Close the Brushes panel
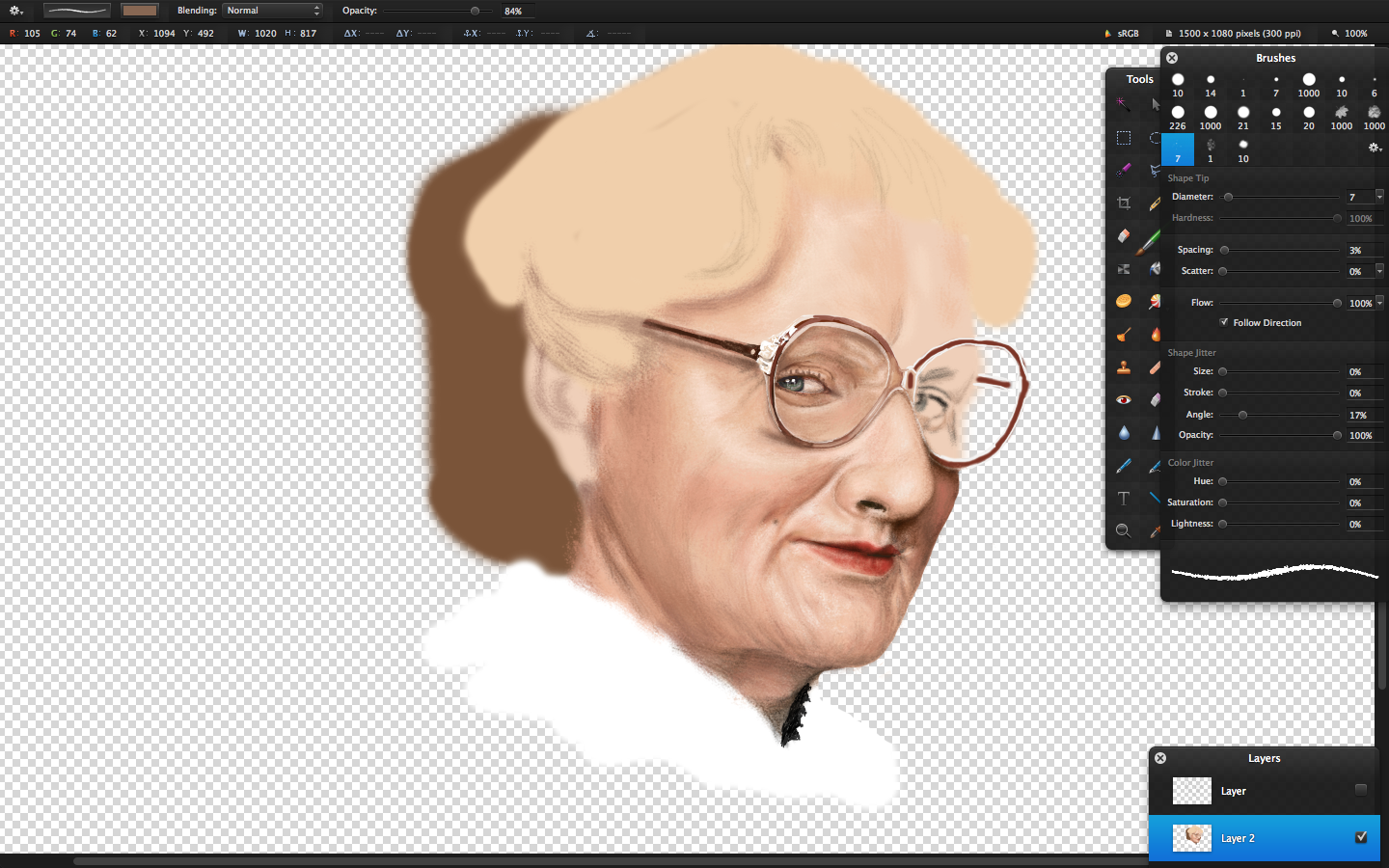The height and width of the screenshot is (868, 1389). pyautogui.click(x=1172, y=58)
